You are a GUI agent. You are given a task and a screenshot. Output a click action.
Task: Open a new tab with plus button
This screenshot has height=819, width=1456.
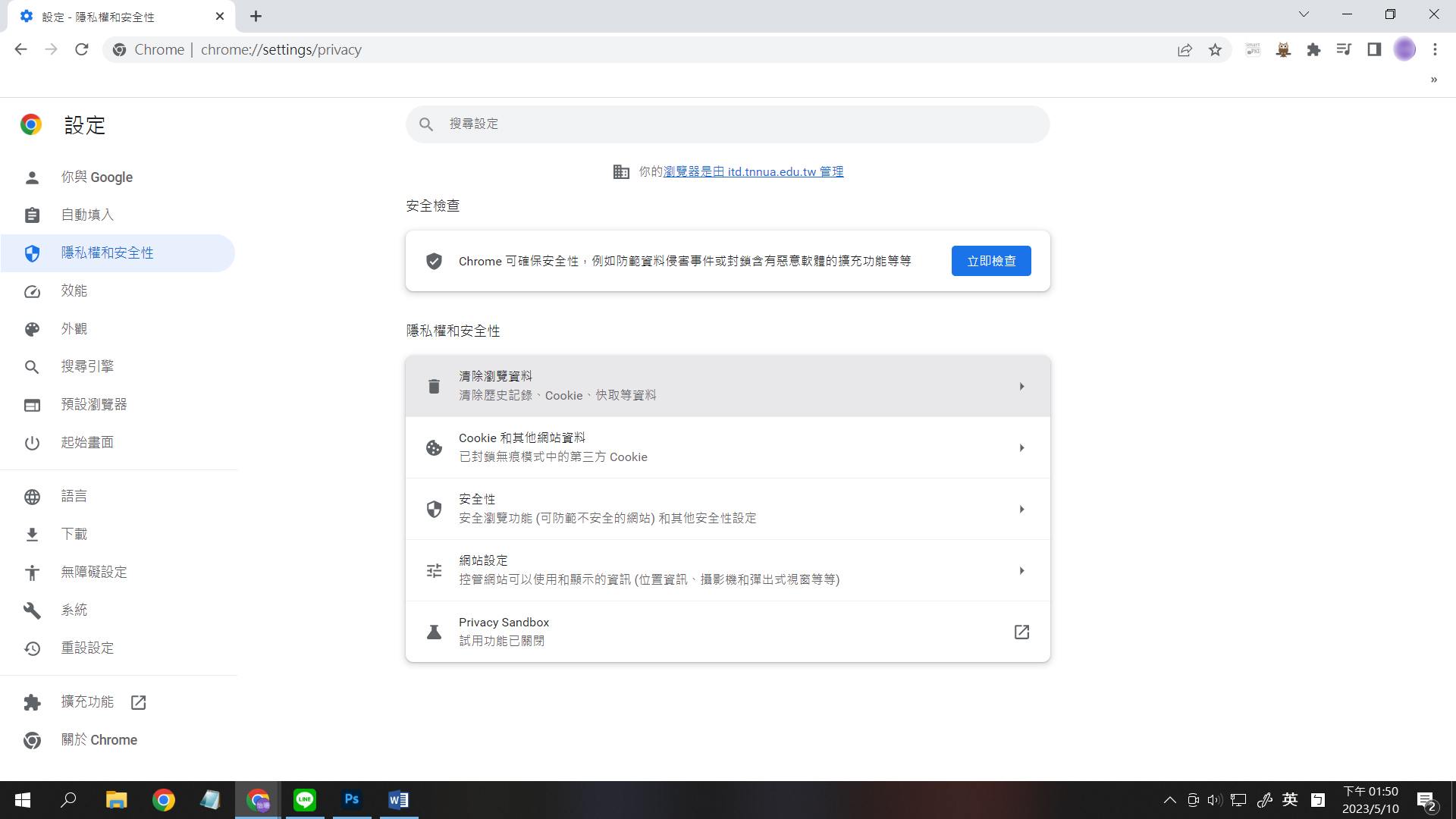coord(256,16)
